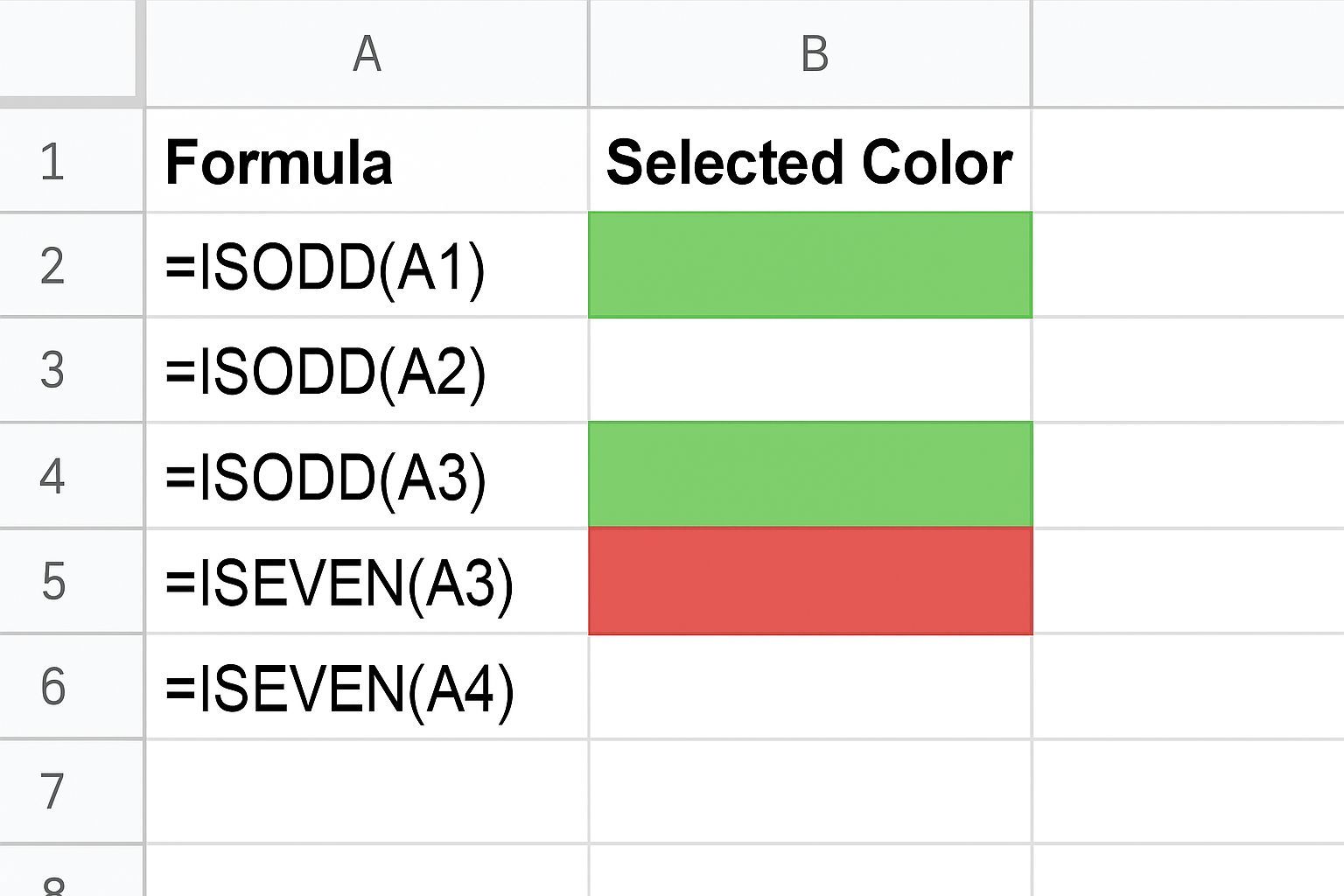Click the "Selected Color" header cell

click(x=810, y=161)
